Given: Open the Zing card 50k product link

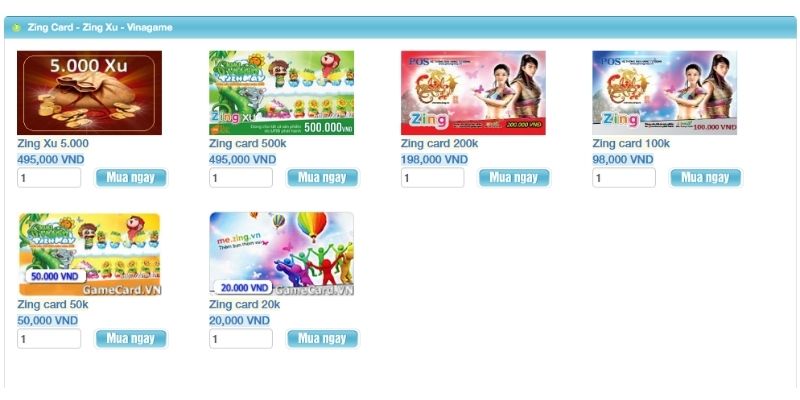Looking at the screenshot, I should 53,305.
